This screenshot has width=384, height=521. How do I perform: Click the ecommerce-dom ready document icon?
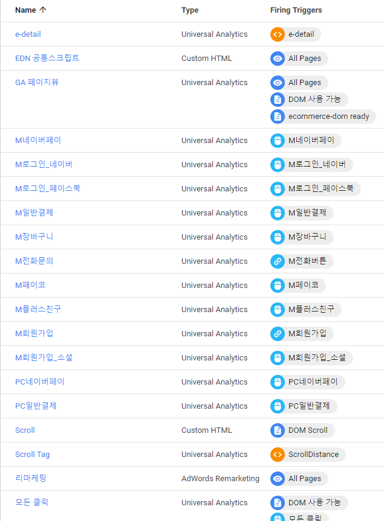click(x=277, y=116)
